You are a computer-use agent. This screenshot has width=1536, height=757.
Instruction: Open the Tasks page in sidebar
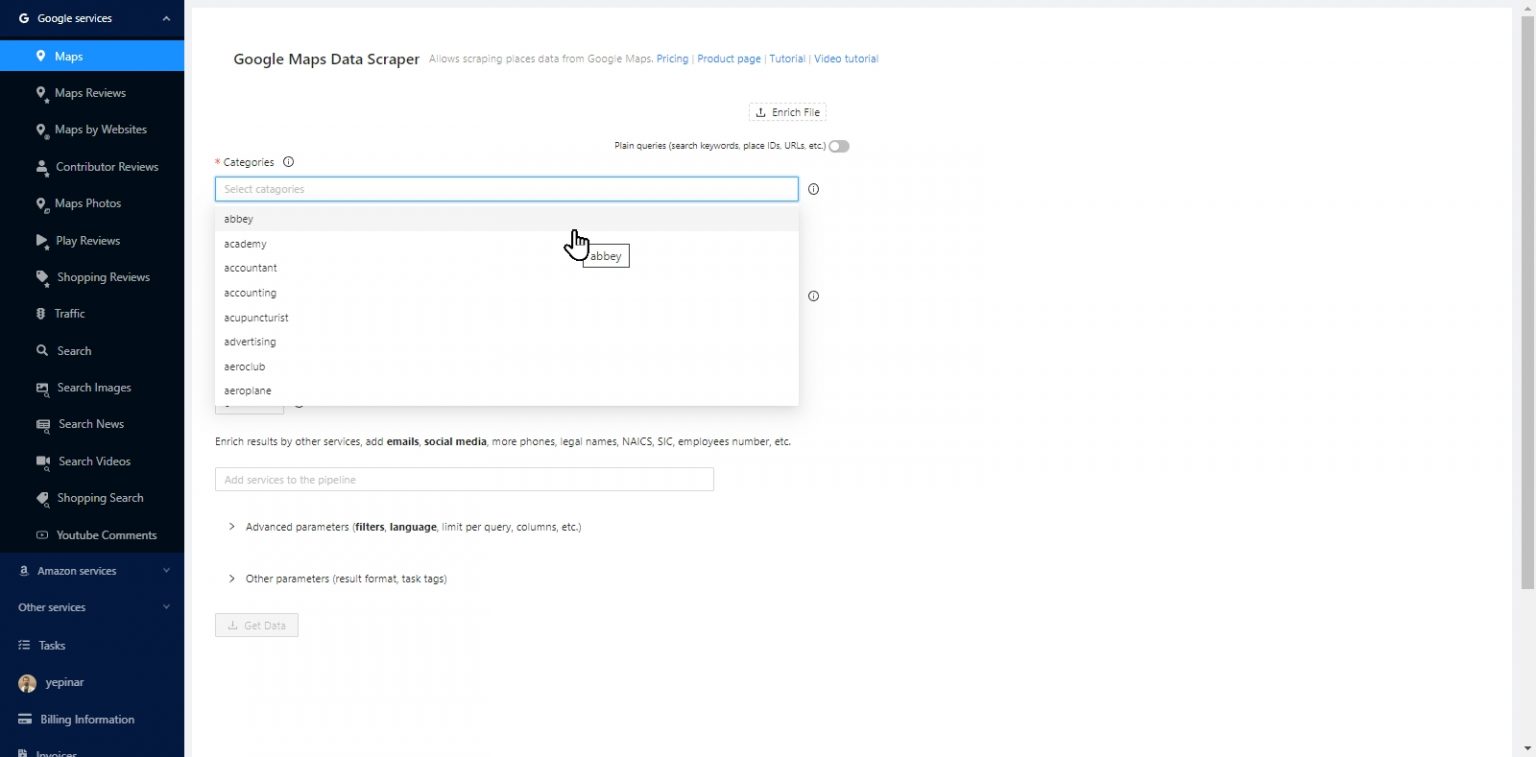(x=51, y=645)
